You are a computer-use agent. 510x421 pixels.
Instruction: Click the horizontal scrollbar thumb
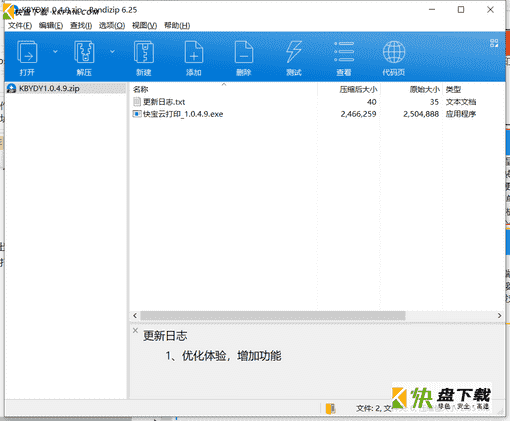click(273, 315)
